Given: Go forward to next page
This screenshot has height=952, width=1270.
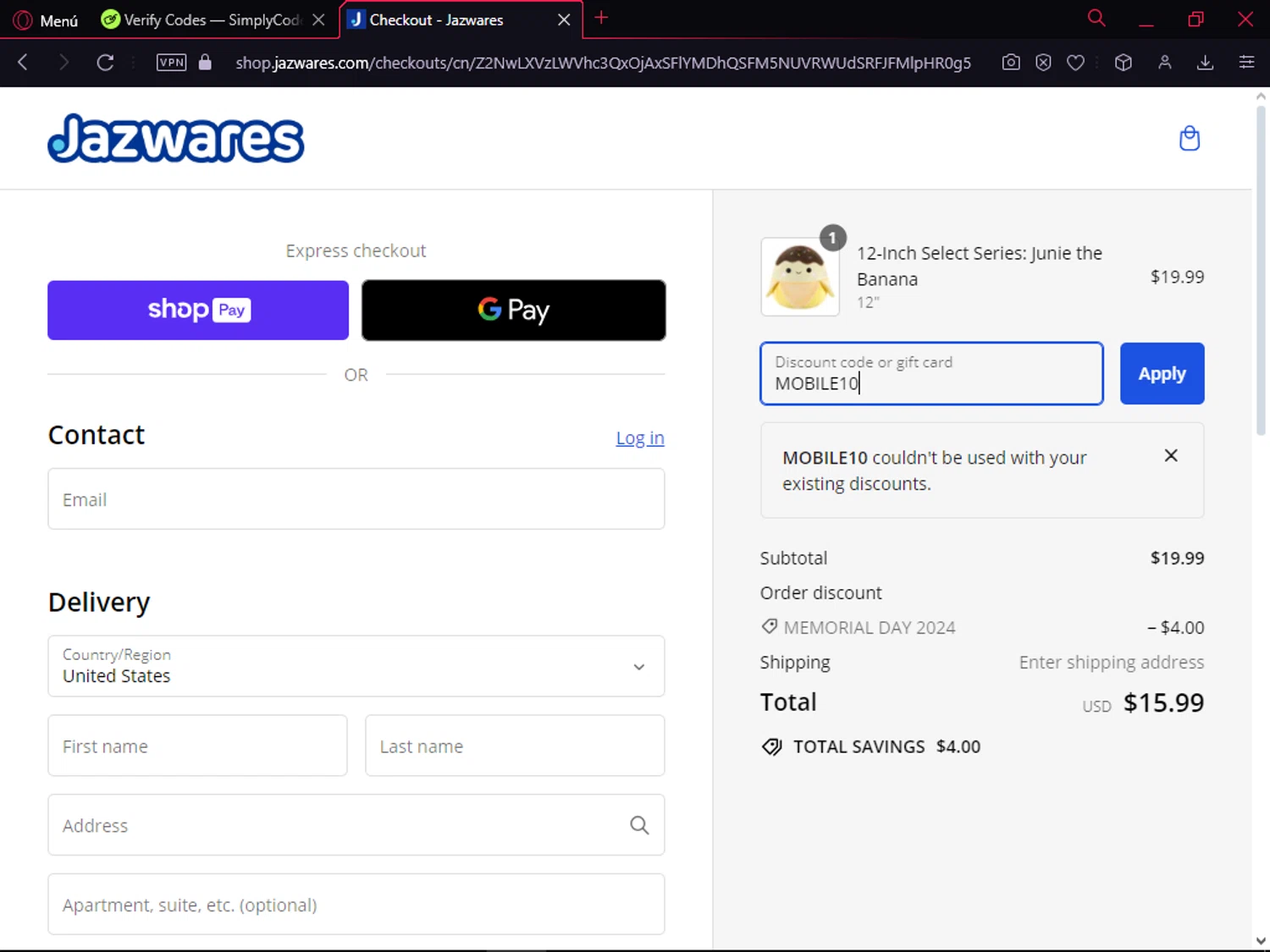Looking at the screenshot, I should point(63,62).
